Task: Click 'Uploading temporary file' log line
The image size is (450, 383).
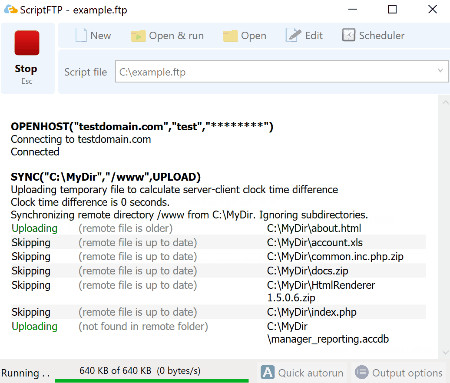Action: click(174, 189)
